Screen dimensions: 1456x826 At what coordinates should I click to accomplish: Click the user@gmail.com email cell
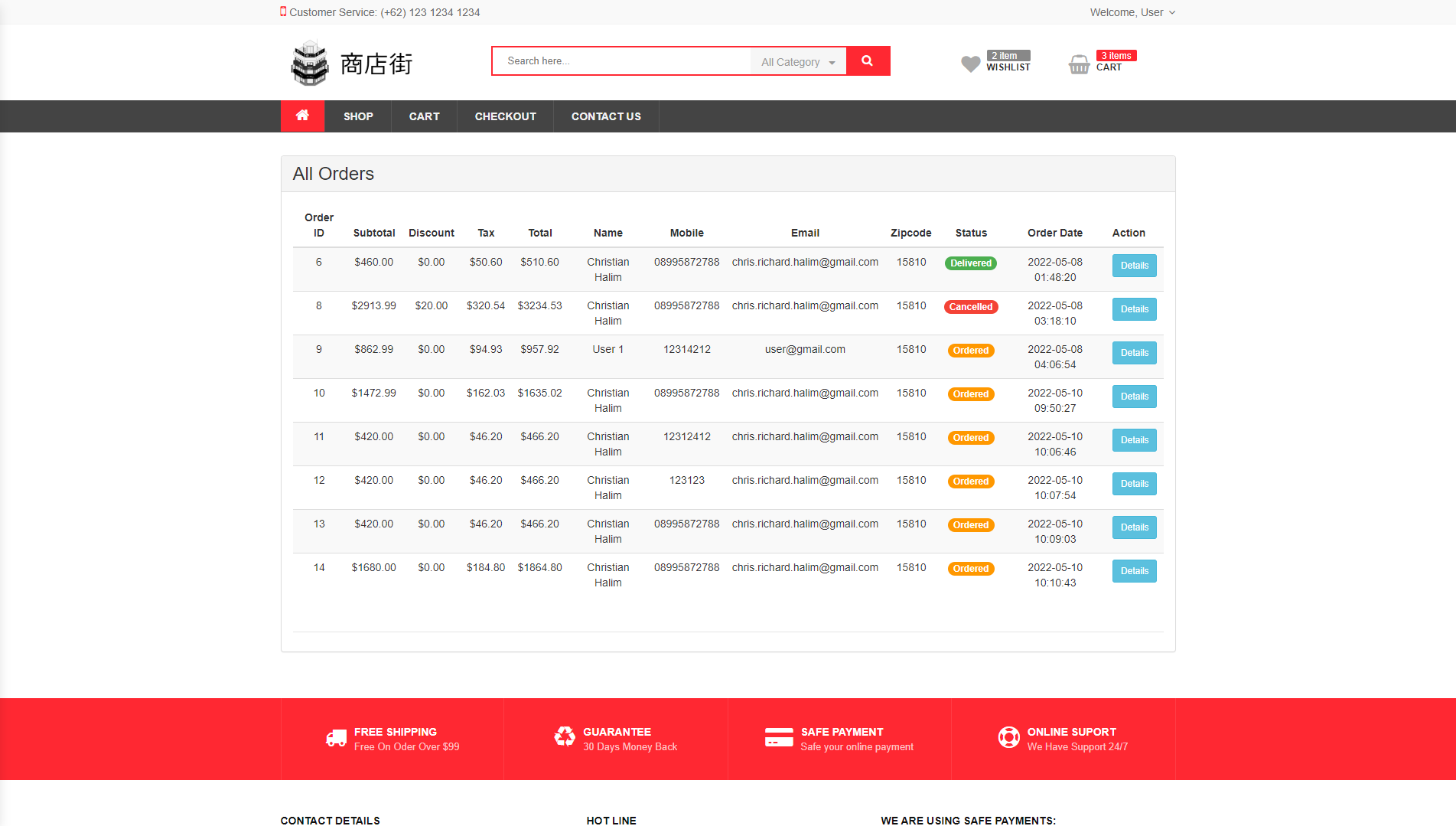coord(805,349)
